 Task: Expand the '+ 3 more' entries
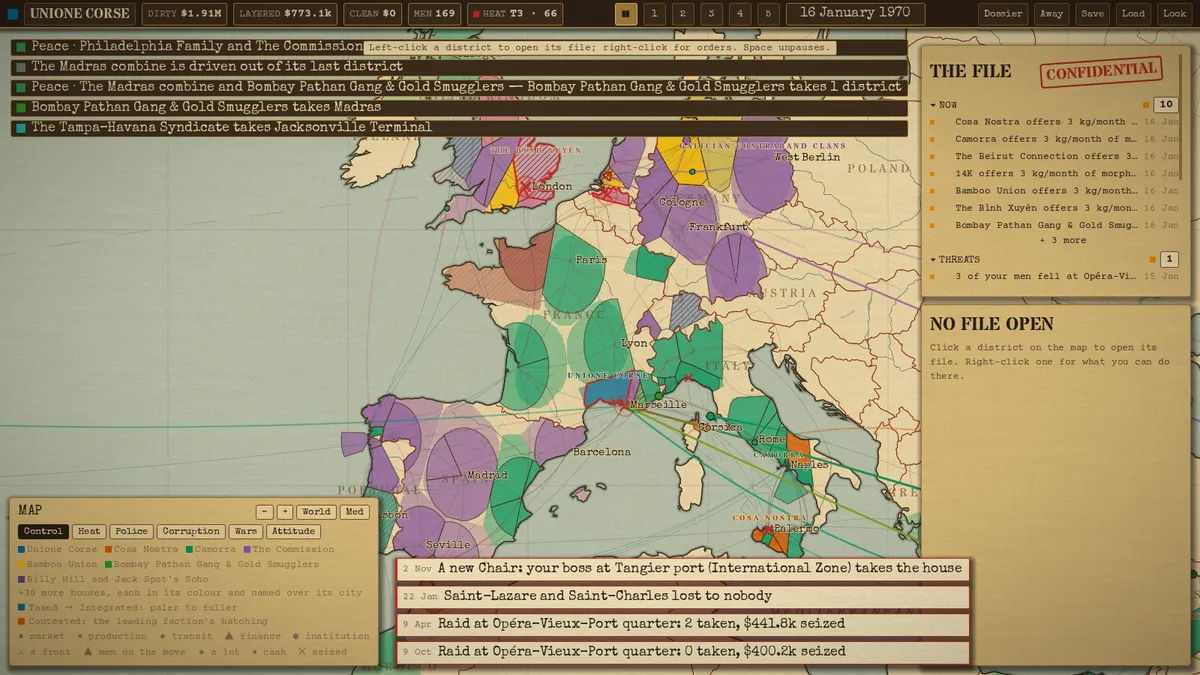click(x=1063, y=241)
